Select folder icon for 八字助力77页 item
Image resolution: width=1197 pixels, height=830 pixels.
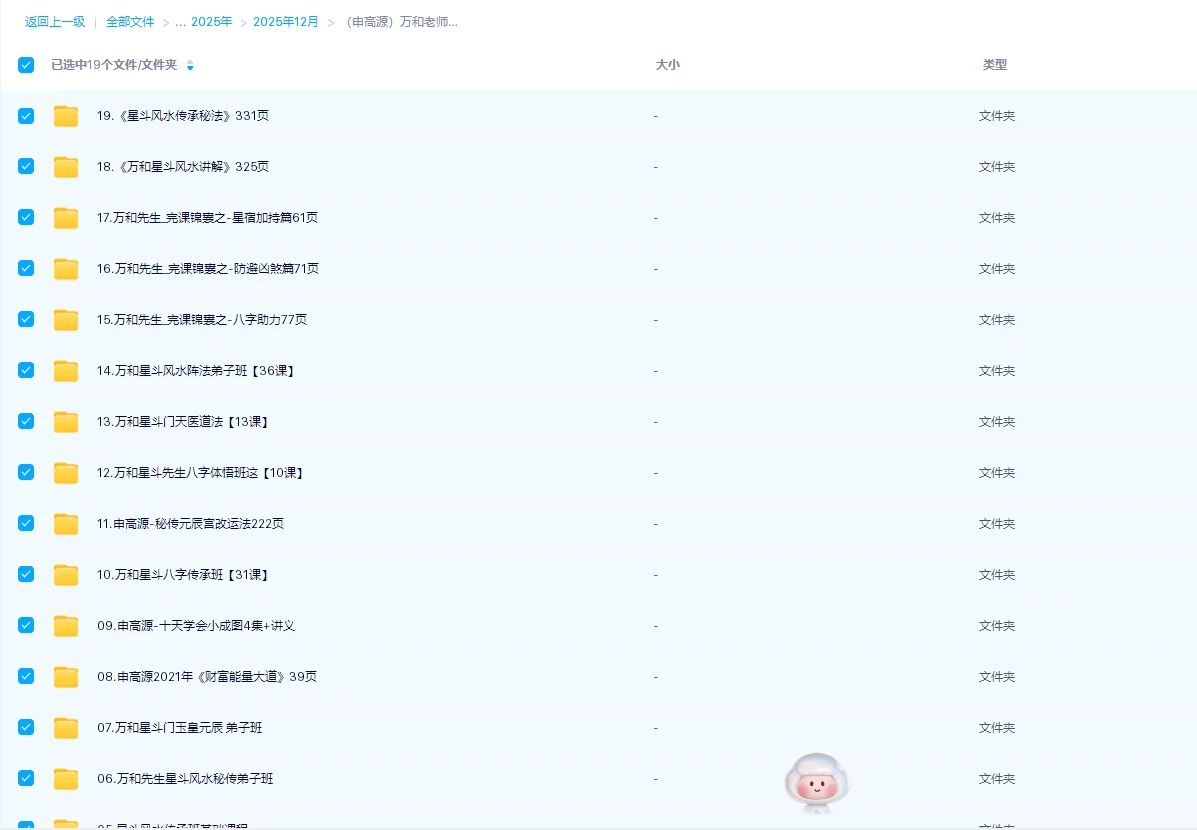(x=65, y=319)
